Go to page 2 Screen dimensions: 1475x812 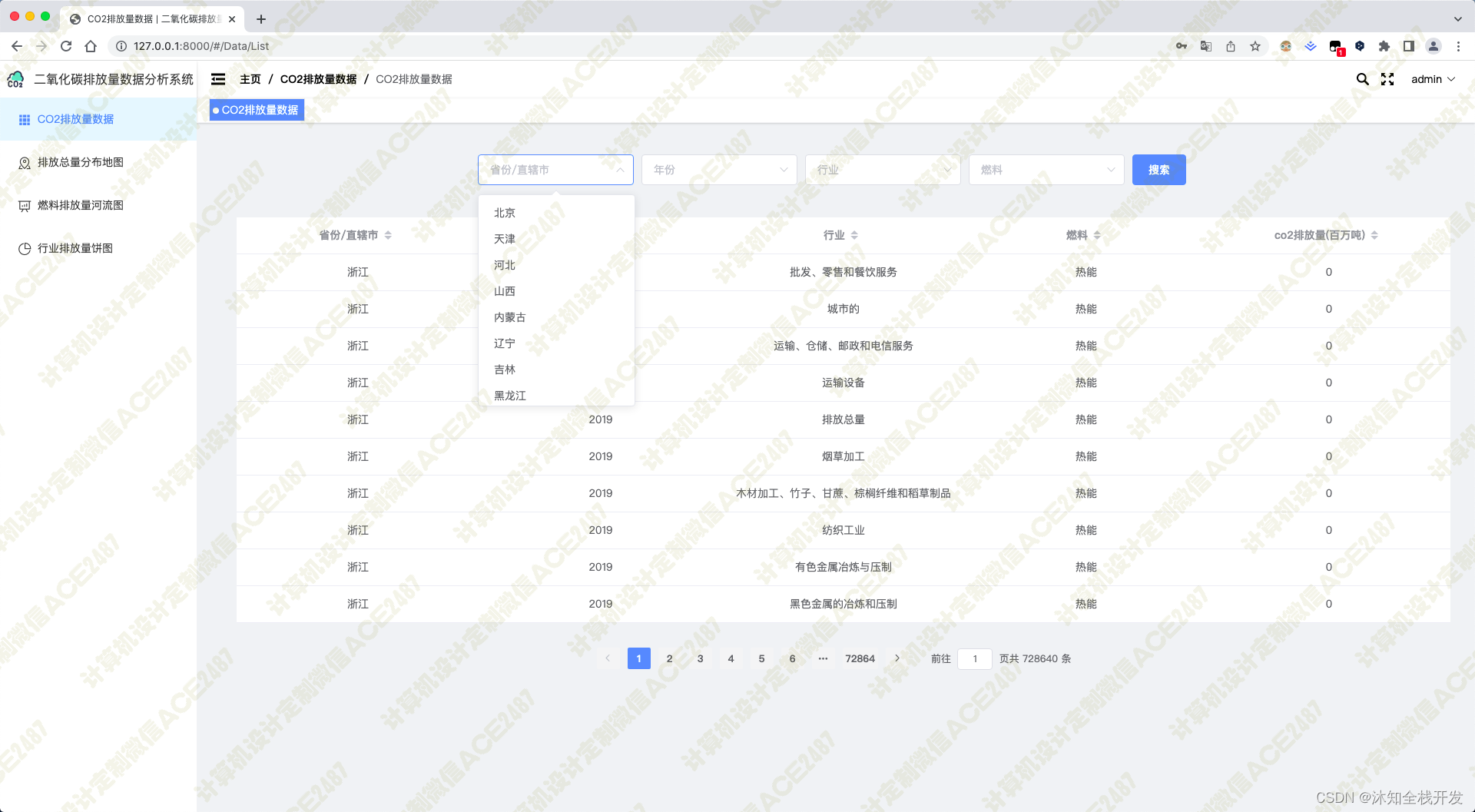pos(669,658)
